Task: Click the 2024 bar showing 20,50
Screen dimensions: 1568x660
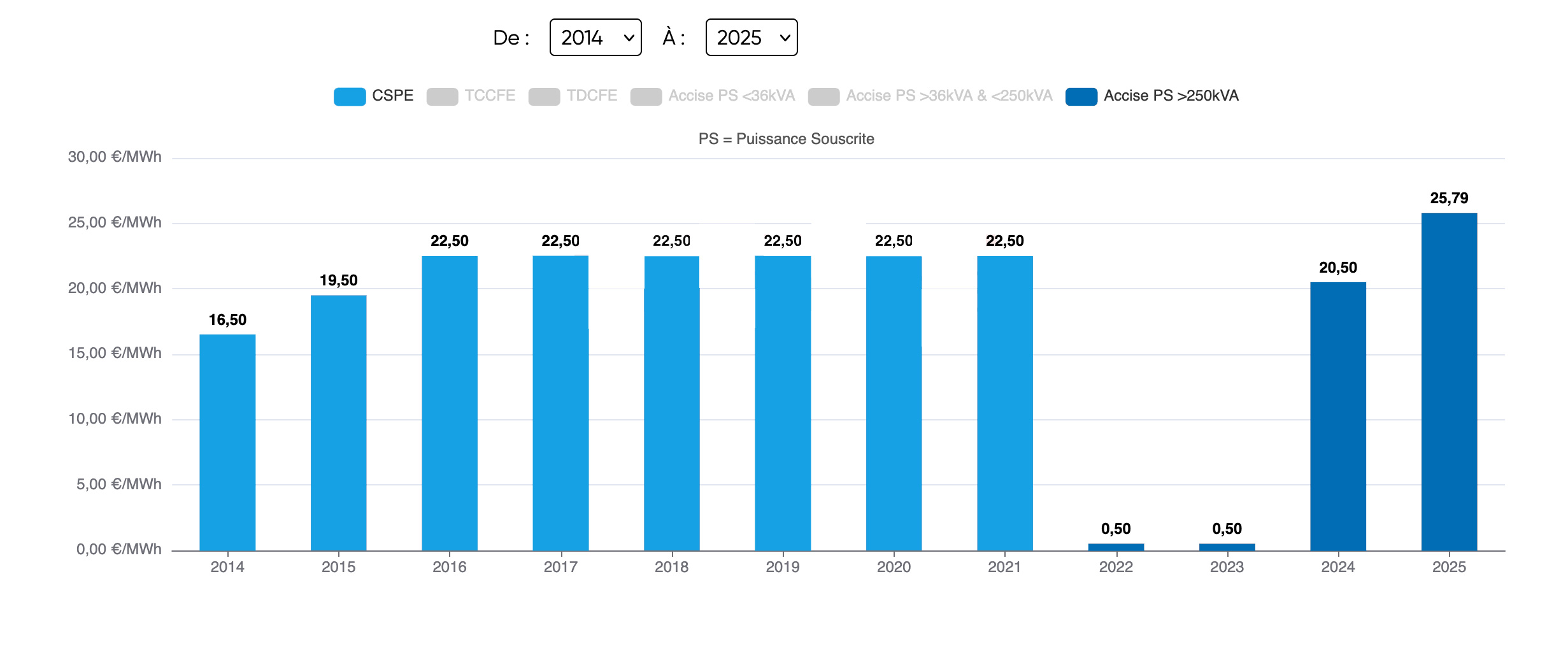Action: coord(1337,416)
